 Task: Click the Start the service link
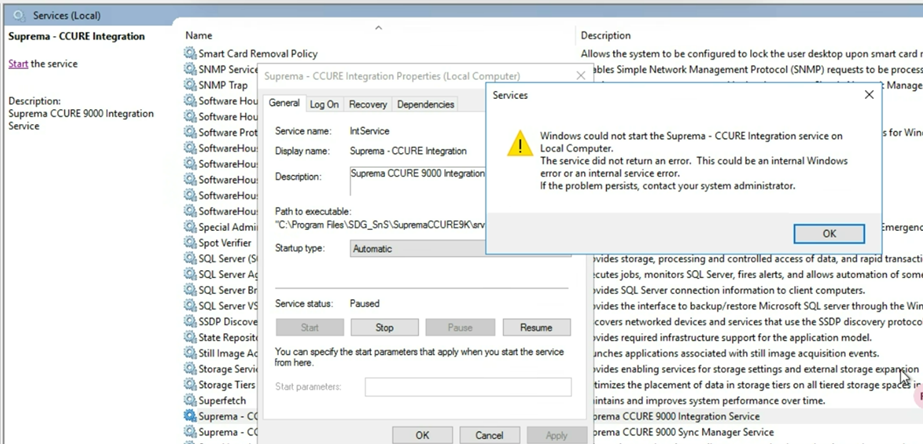click(x=18, y=64)
